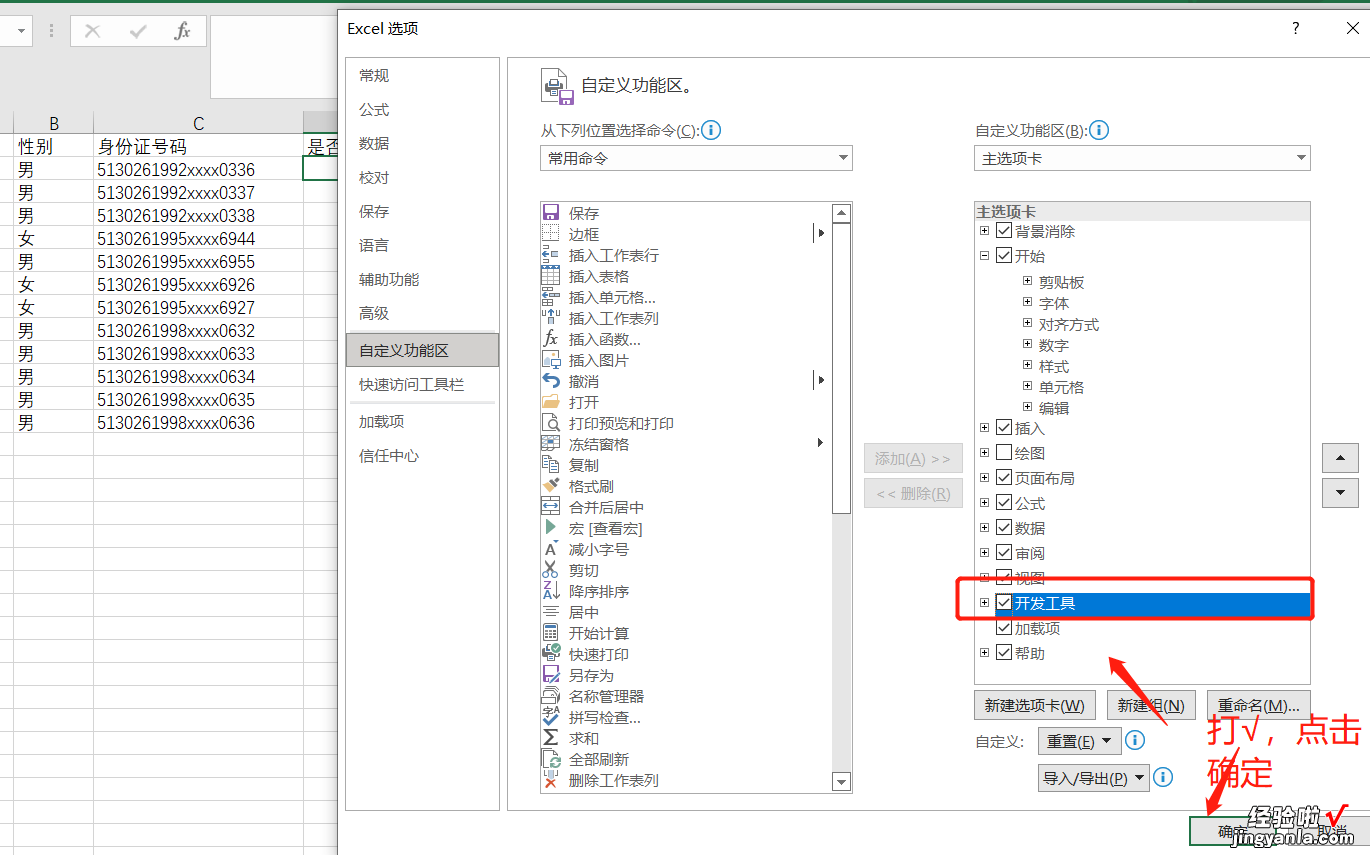Screen dimensions: 1370x855
Task: Select the 求和 sigma command icon
Action: click(550, 738)
